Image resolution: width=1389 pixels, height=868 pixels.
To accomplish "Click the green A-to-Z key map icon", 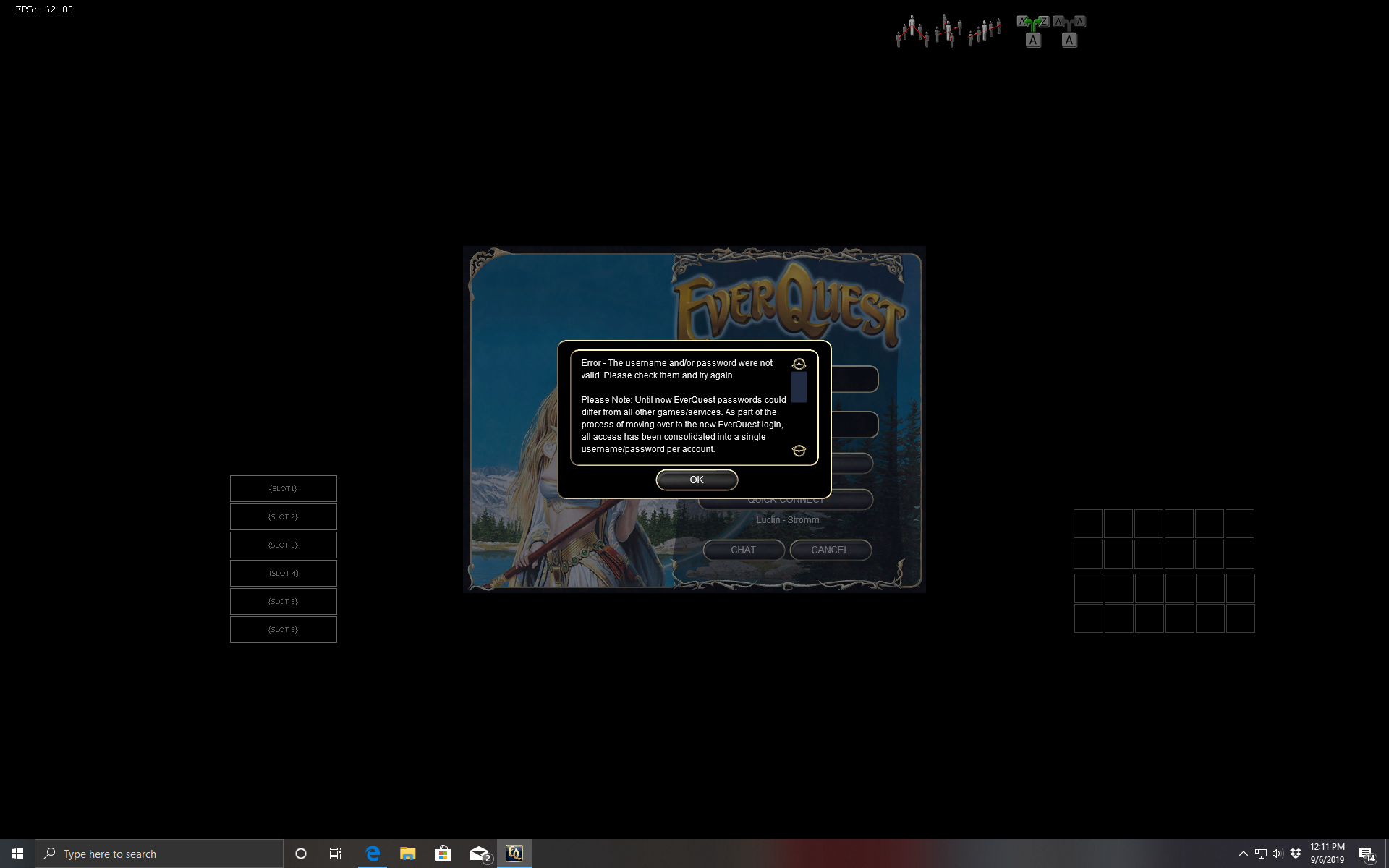I will pyautogui.click(x=1033, y=31).
